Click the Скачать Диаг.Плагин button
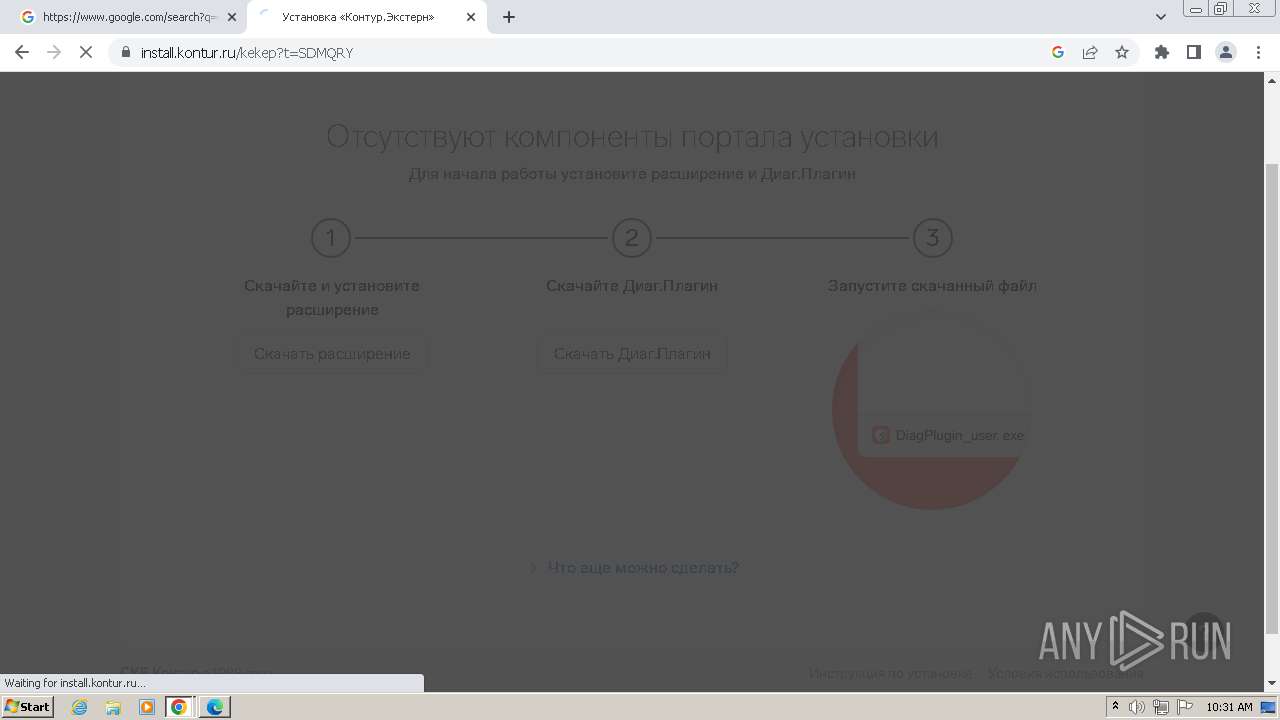1280x720 pixels. click(632, 354)
